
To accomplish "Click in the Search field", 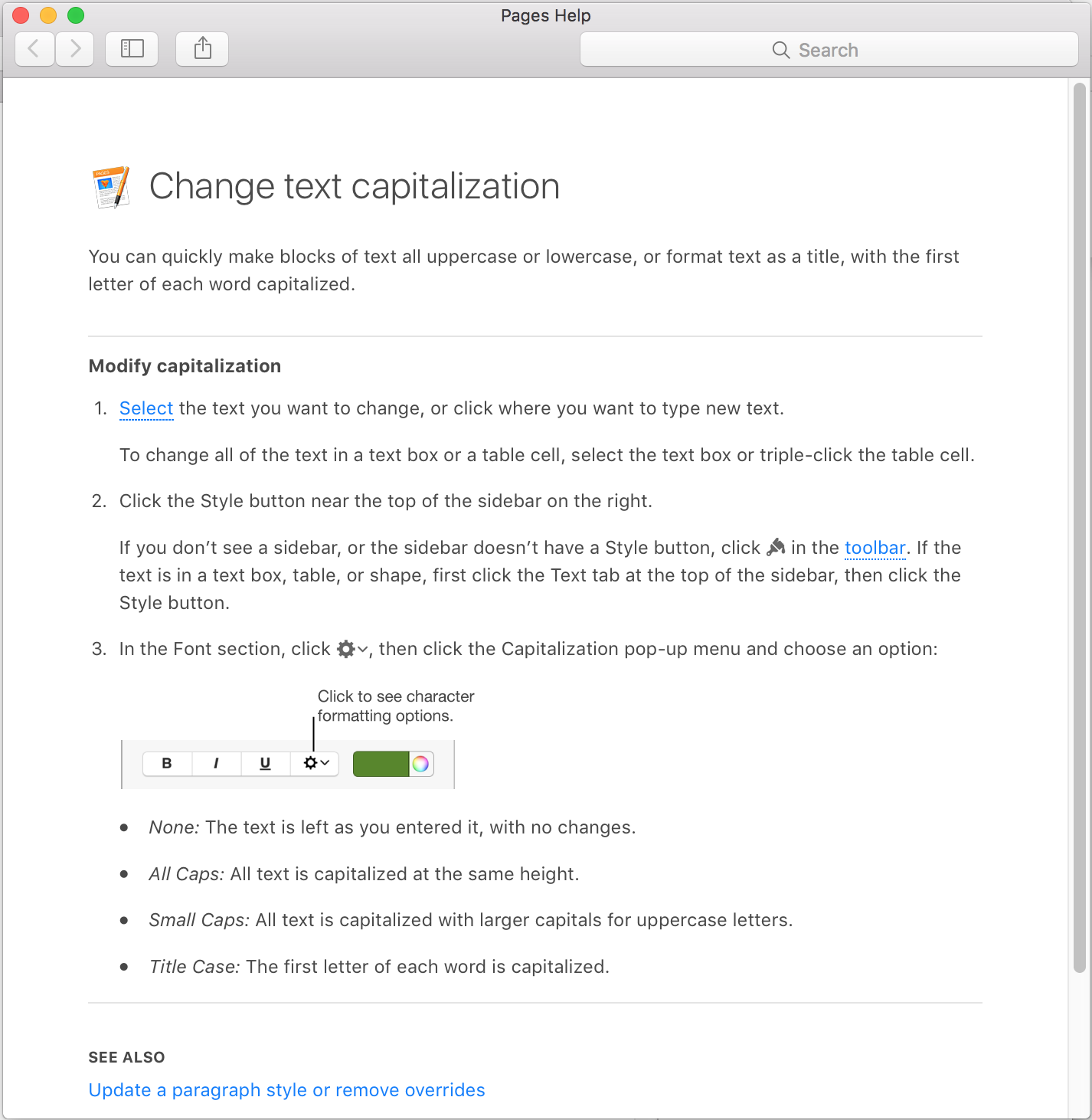I will [x=829, y=50].
